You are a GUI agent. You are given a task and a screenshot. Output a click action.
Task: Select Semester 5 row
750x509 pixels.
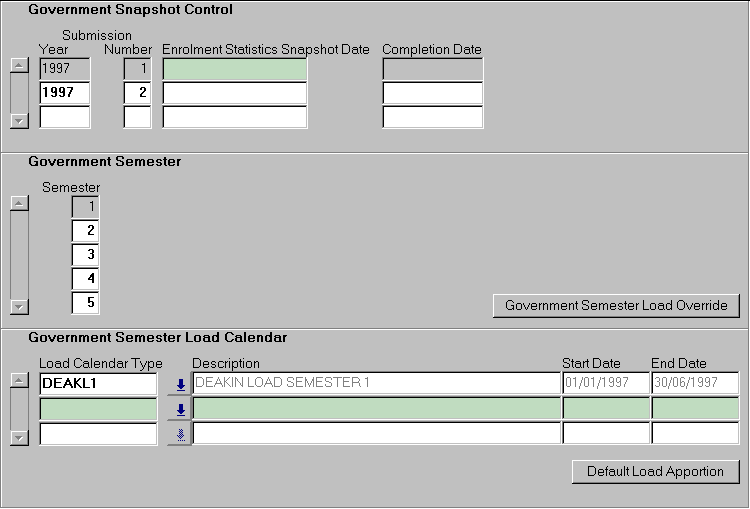[x=85, y=302]
